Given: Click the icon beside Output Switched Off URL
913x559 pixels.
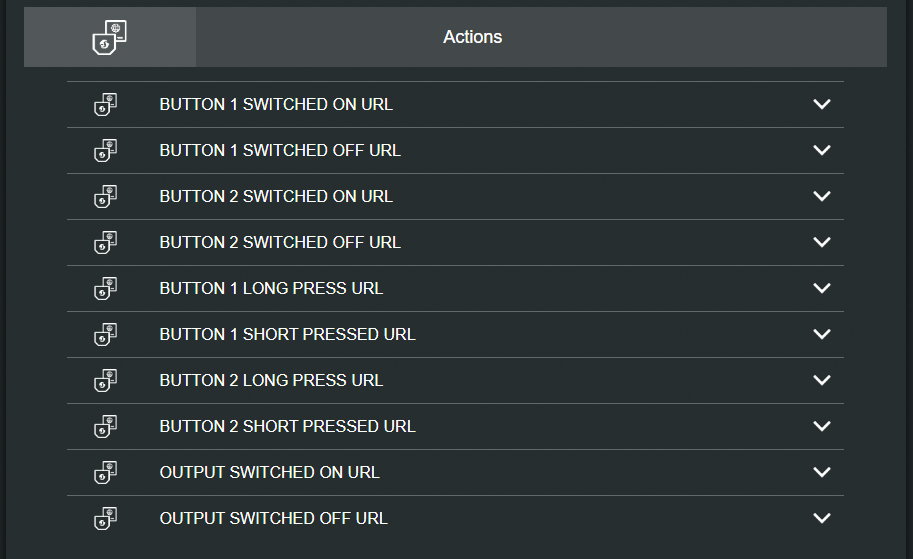Looking at the screenshot, I should click(x=105, y=518).
